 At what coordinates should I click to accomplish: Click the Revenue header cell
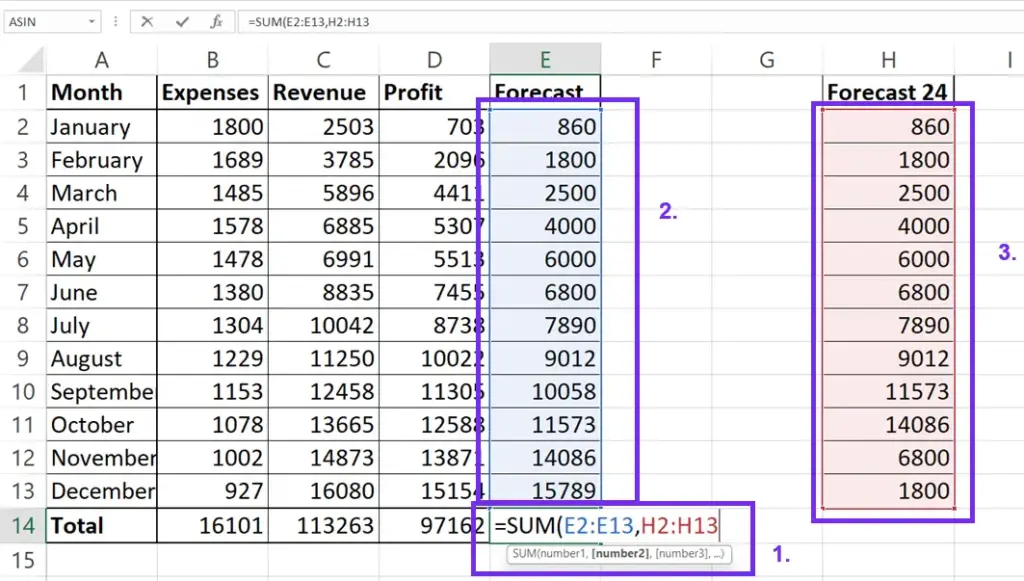pos(323,92)
